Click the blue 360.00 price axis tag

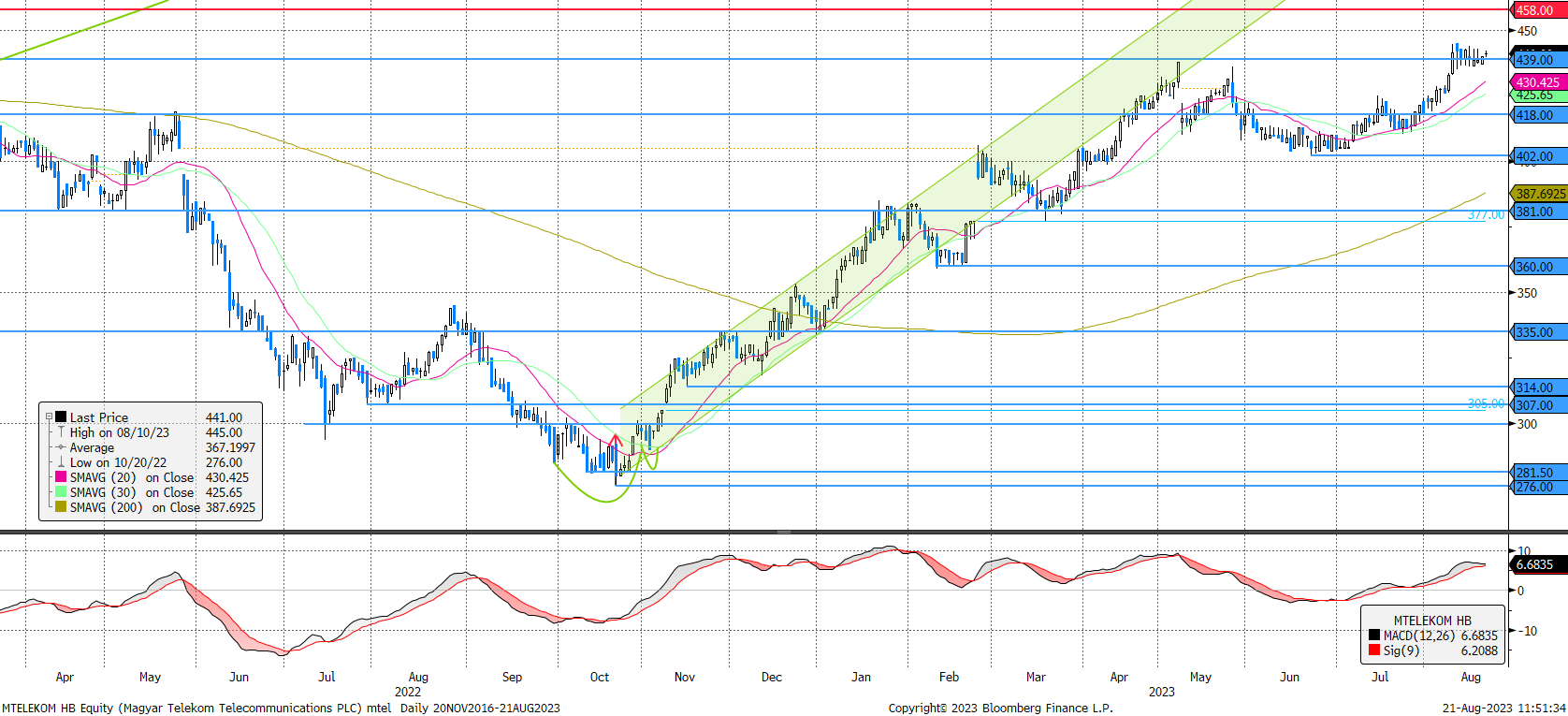click(x=1538, y=267)
